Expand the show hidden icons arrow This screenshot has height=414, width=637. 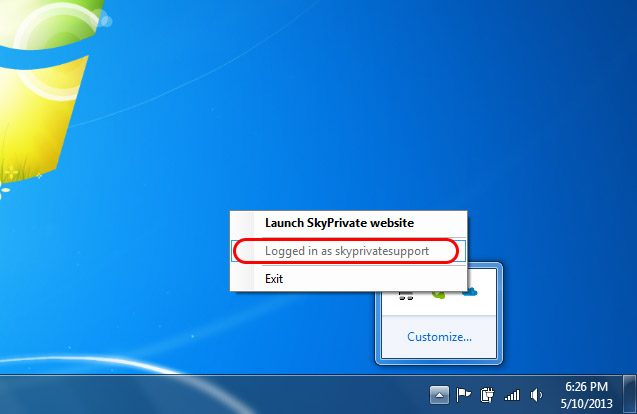click(x=439, y=394)
